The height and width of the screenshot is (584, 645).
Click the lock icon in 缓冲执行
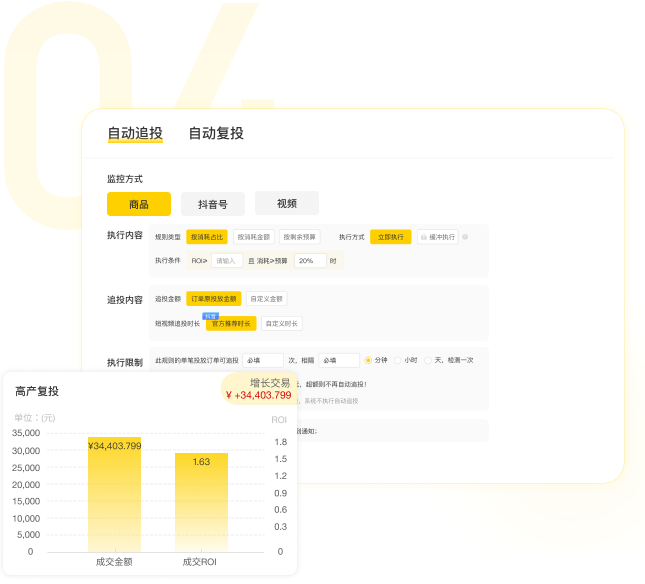424,237
